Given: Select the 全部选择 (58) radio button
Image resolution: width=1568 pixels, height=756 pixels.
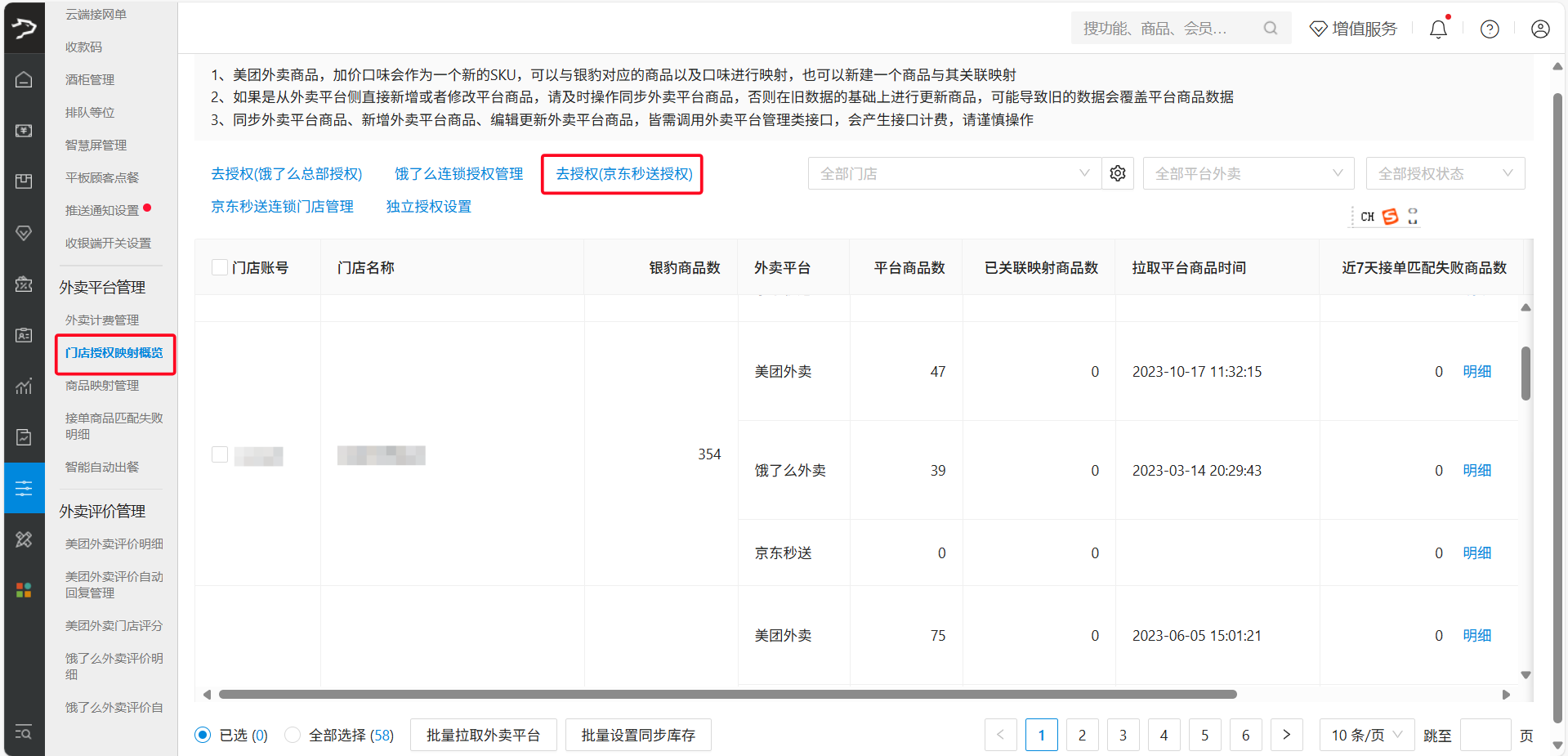Looking at the screenshot, I should pos(292,736).
